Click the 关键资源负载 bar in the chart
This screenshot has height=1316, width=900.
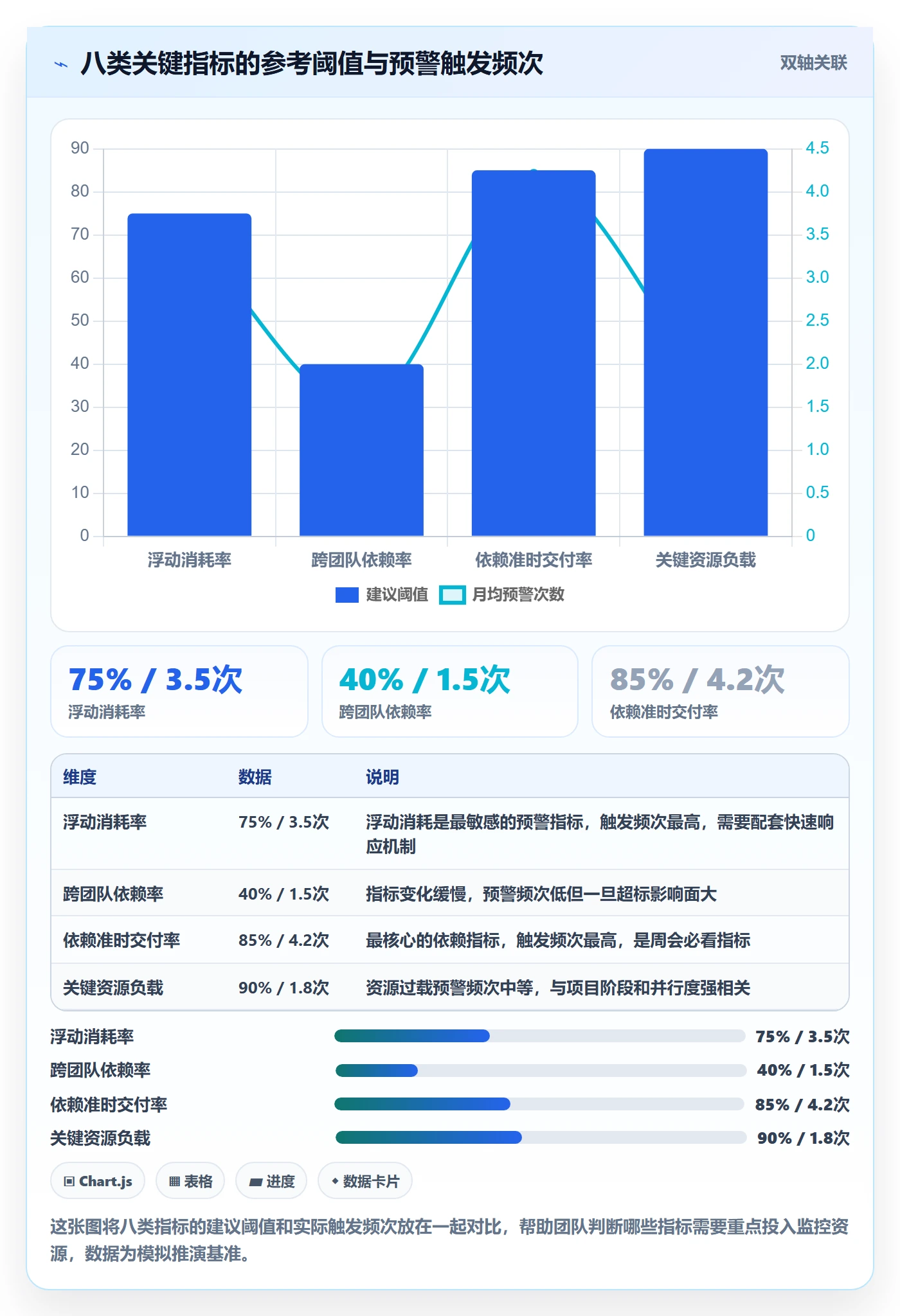(706, 342)
